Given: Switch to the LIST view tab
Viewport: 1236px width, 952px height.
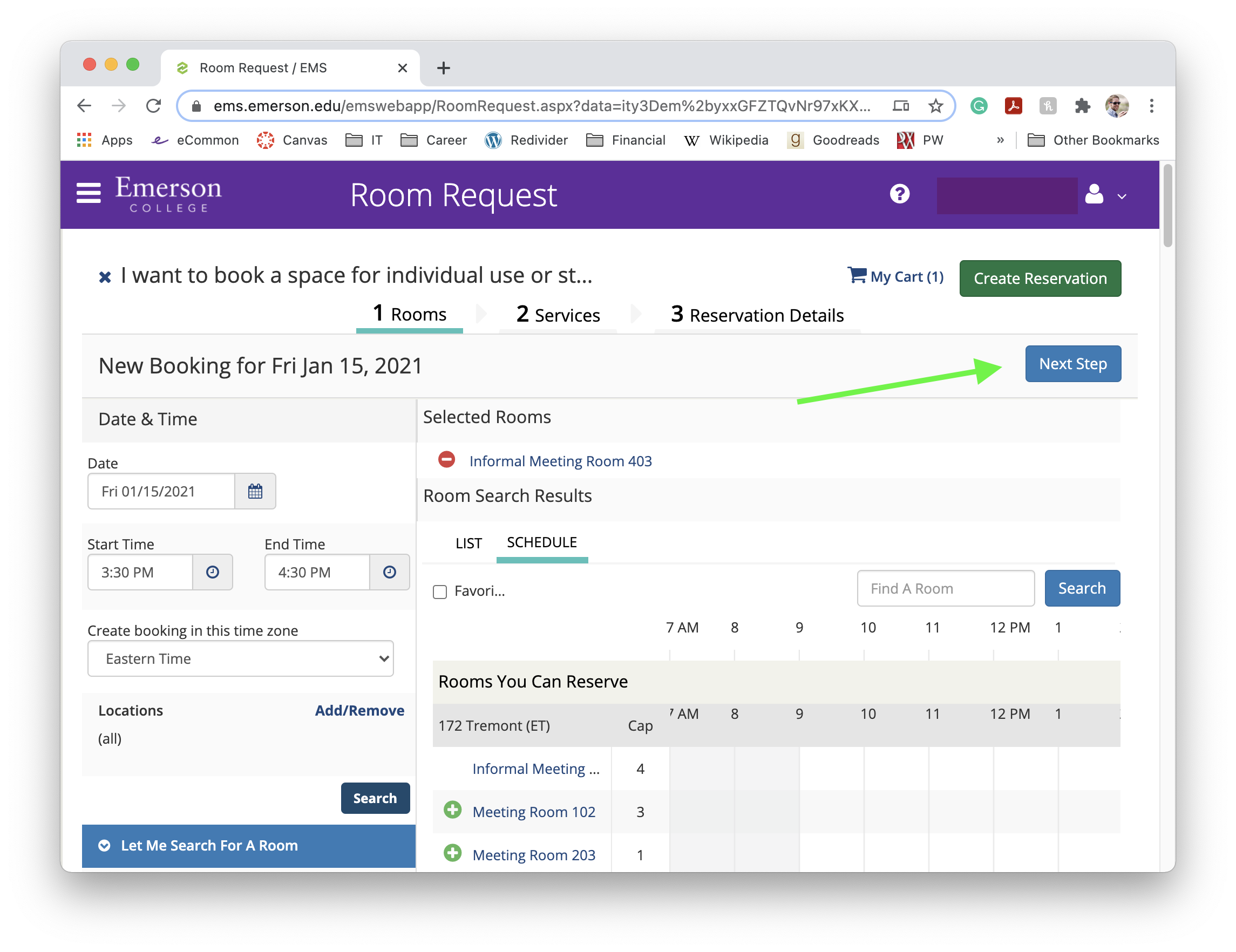Looking at the screenshot, I should [x=468, y=543].
